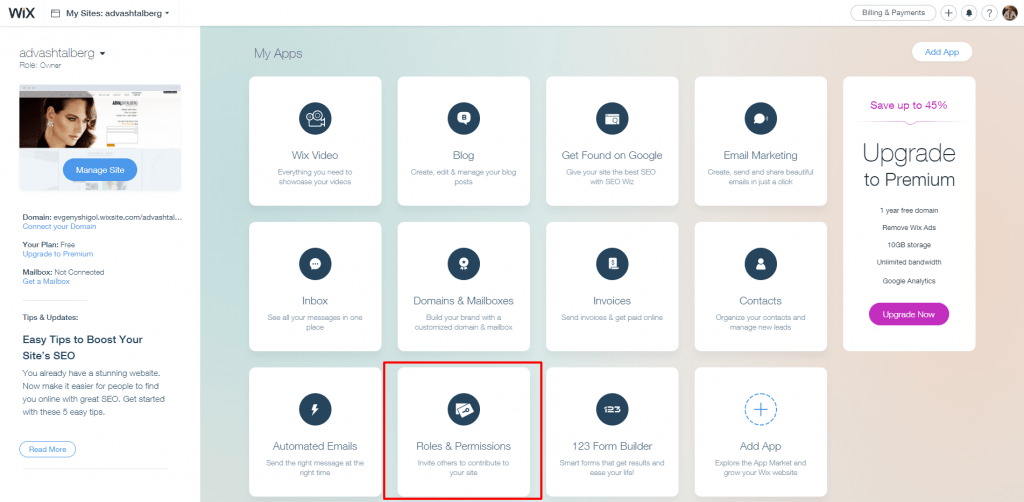
Task: Click the Wix logo
Action: tap(22, 12)
